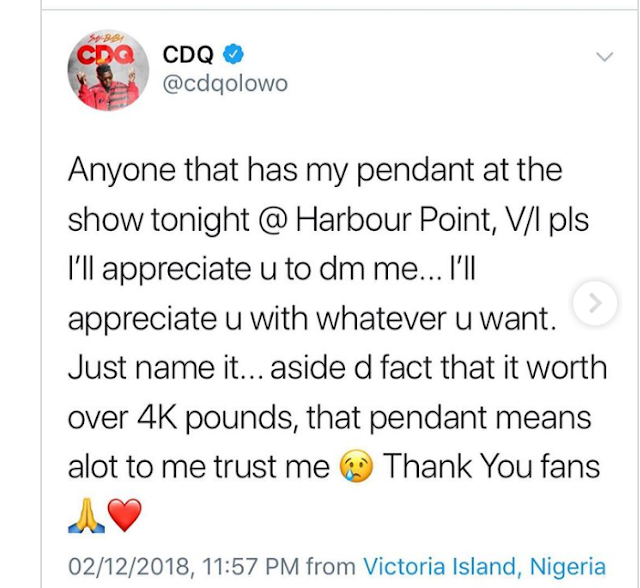Click the blue verified badge
Image resolution: width=640 pixels, height=588 pixels.
point(233,54)
